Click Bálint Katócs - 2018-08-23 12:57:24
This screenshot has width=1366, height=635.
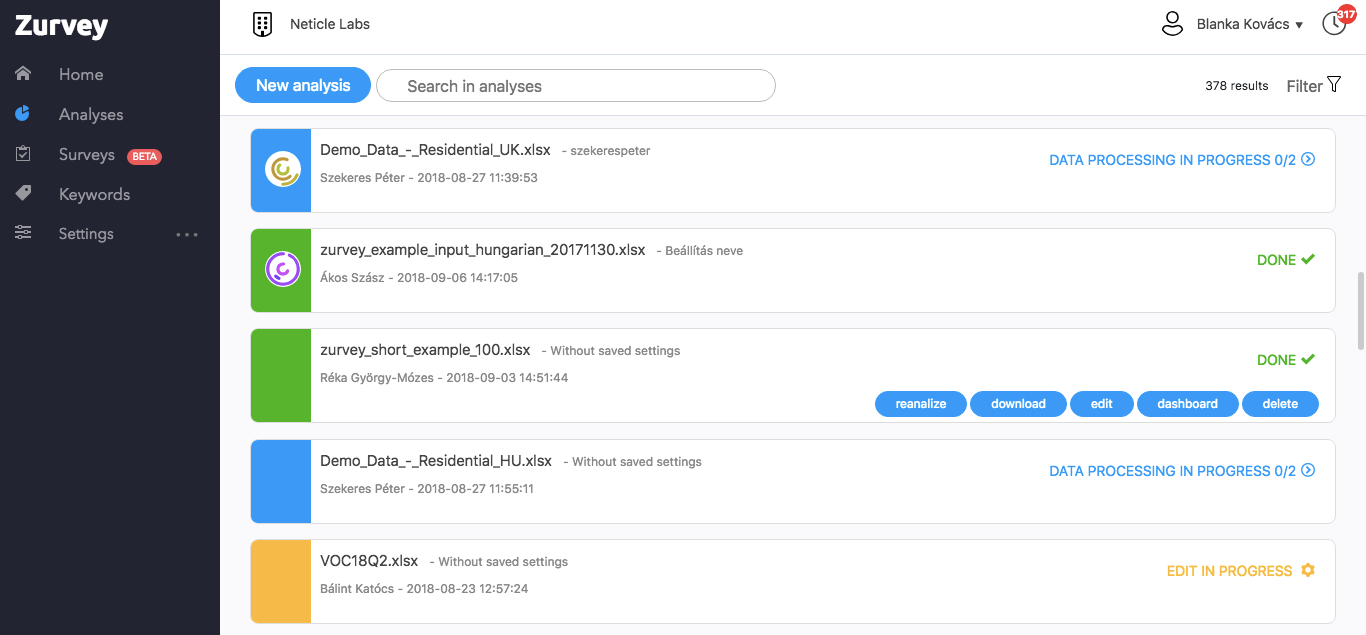424,589
